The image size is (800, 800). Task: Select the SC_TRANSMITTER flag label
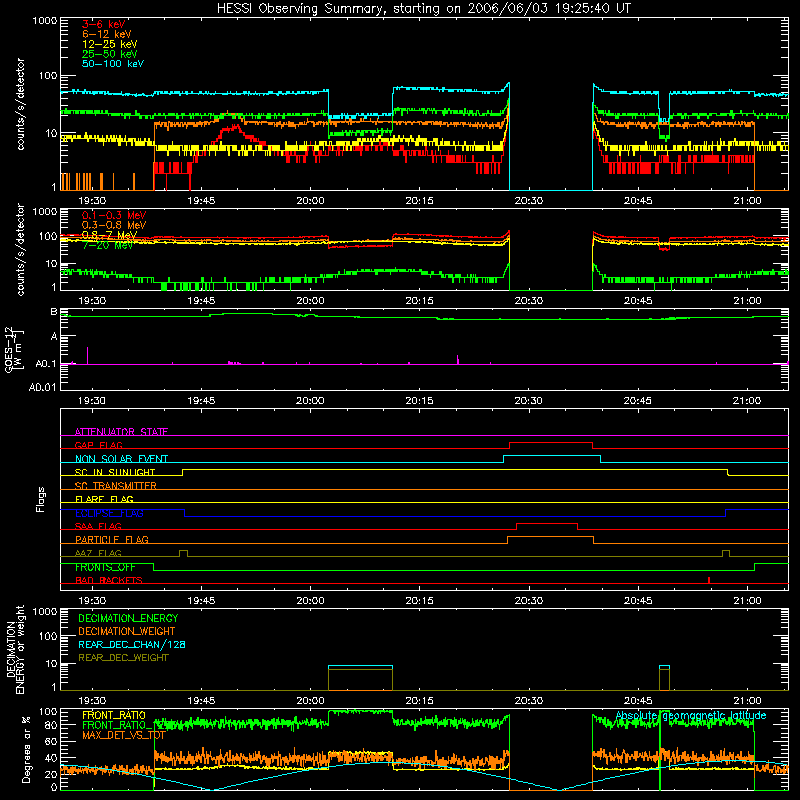click(x=115, y=486)
